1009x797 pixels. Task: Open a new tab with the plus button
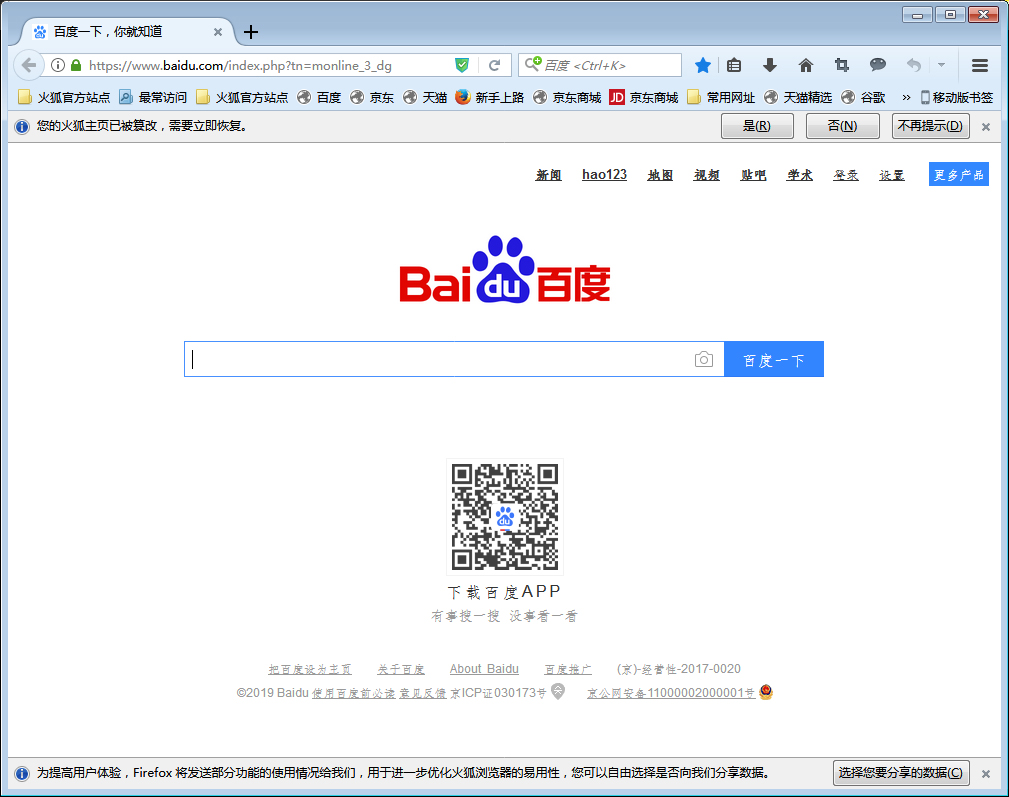click(x=250, y=31)
